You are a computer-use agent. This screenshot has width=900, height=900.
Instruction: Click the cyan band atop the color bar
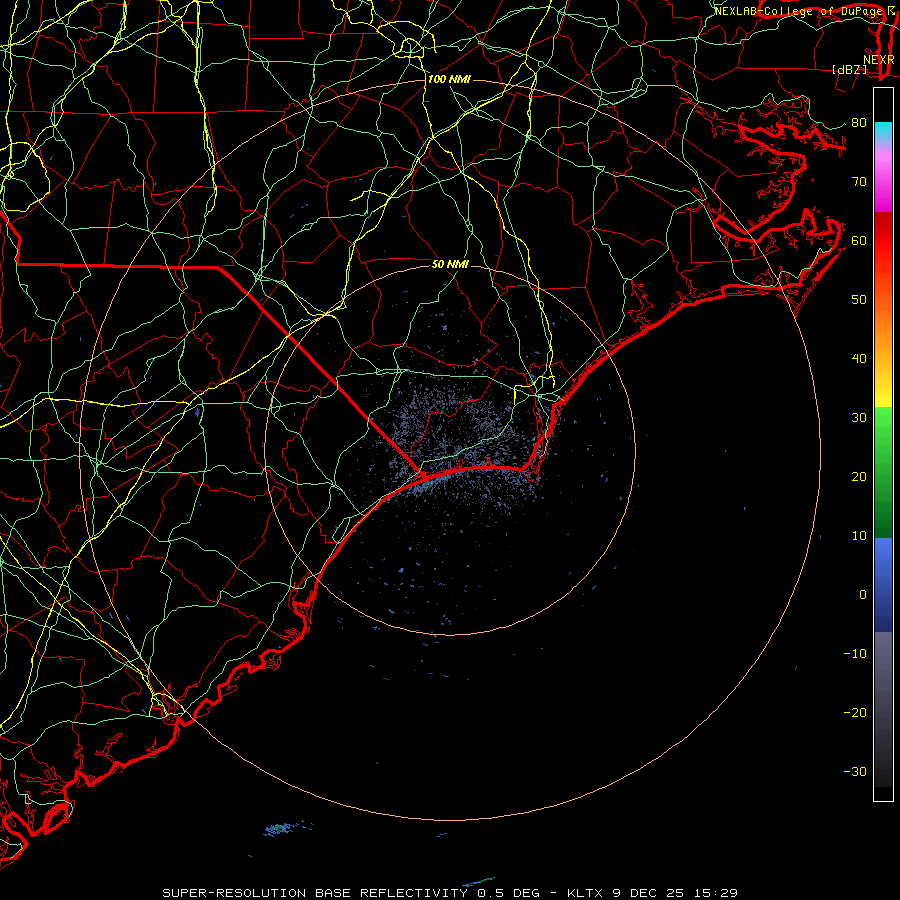(883, 132)
